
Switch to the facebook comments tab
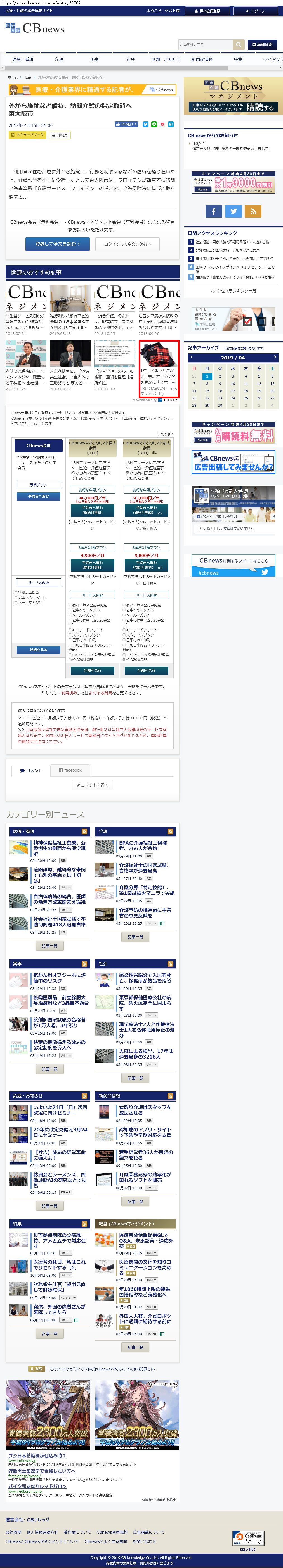(70, 771)
